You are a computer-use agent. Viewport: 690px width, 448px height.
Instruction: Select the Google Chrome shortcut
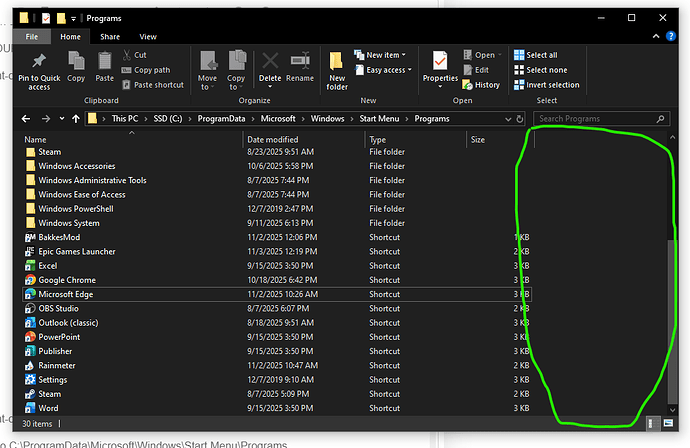pos(67,280)
